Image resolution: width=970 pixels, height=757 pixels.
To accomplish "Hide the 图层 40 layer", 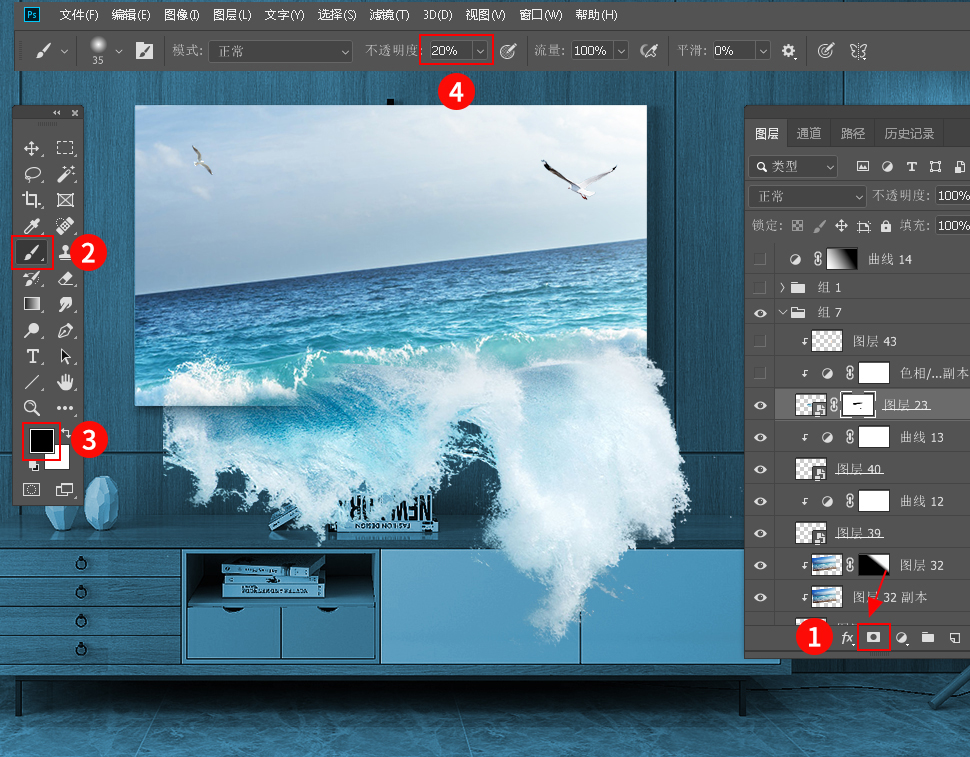I will [x=760, y=469].
